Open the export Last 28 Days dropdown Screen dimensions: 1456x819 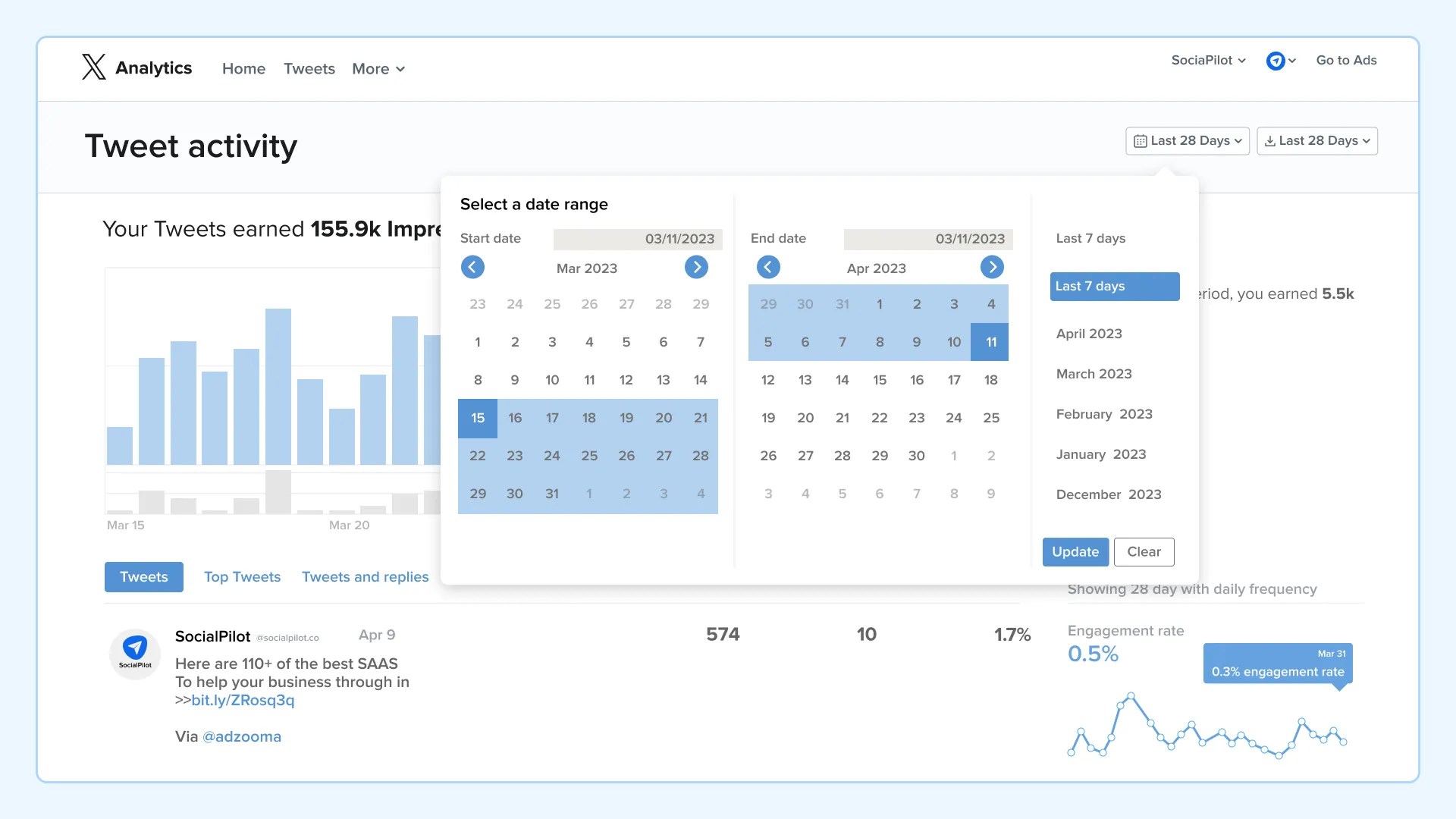coord(1316,141)
